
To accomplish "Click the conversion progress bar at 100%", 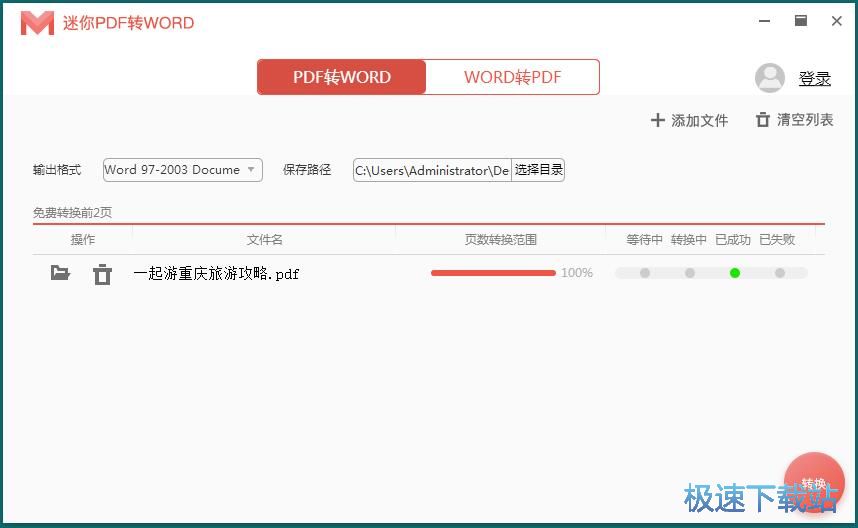I will click(493, 272).
